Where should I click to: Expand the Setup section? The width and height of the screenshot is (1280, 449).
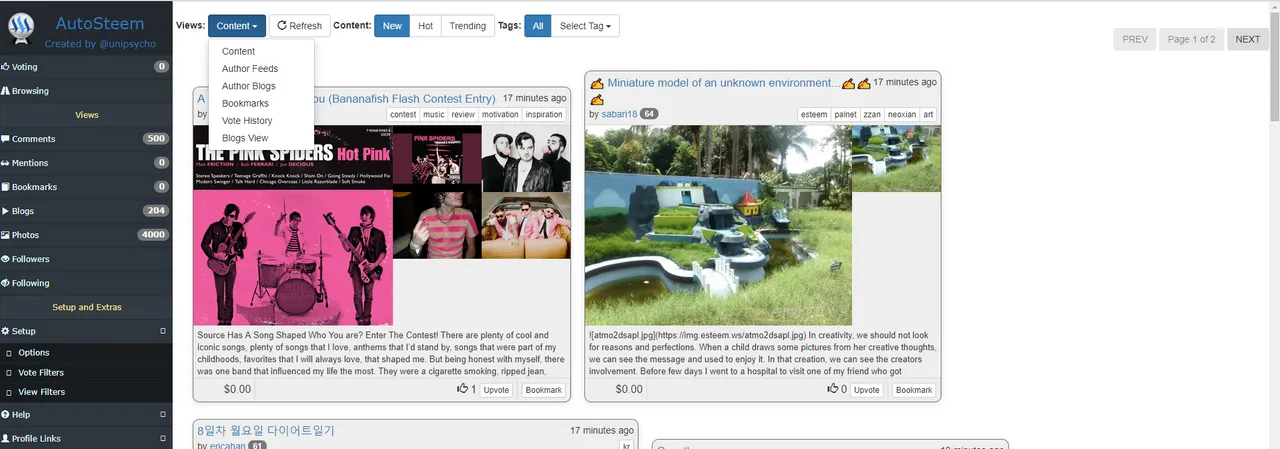[x=86, y=331]
